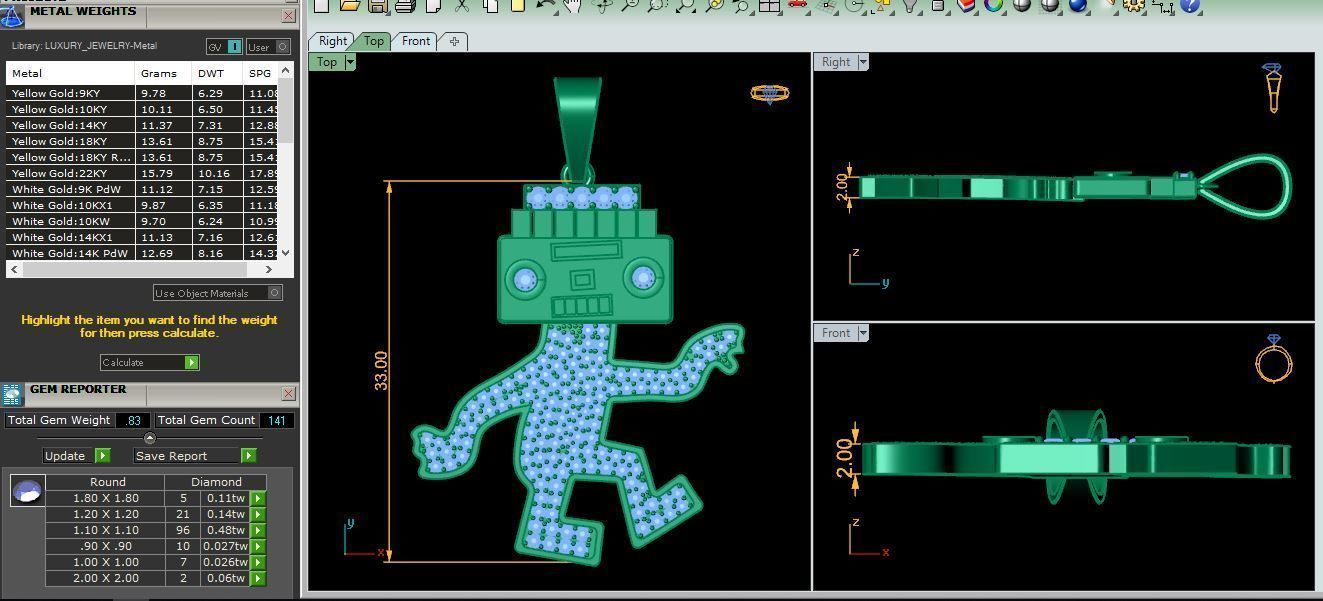This screenshot has width=1323, height=601.
Task: Click metal table scroll-left arrow
Action: click(14, 269)
